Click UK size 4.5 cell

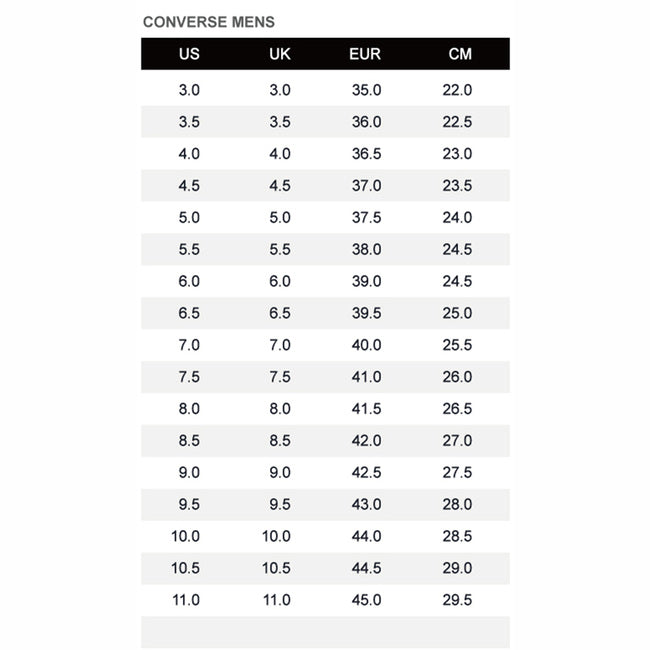[280, 186]
